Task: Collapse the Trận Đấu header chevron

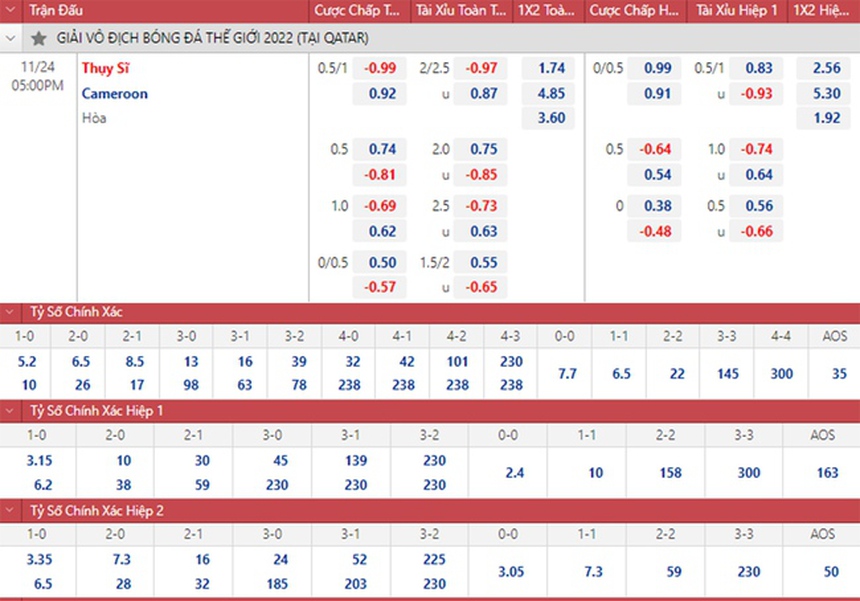Action: [11, 11]
